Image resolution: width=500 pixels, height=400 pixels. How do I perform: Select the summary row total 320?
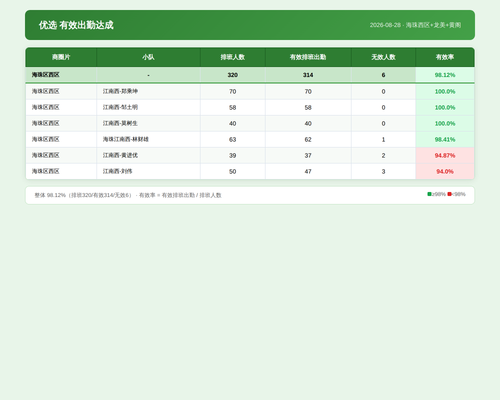point(233,75)
